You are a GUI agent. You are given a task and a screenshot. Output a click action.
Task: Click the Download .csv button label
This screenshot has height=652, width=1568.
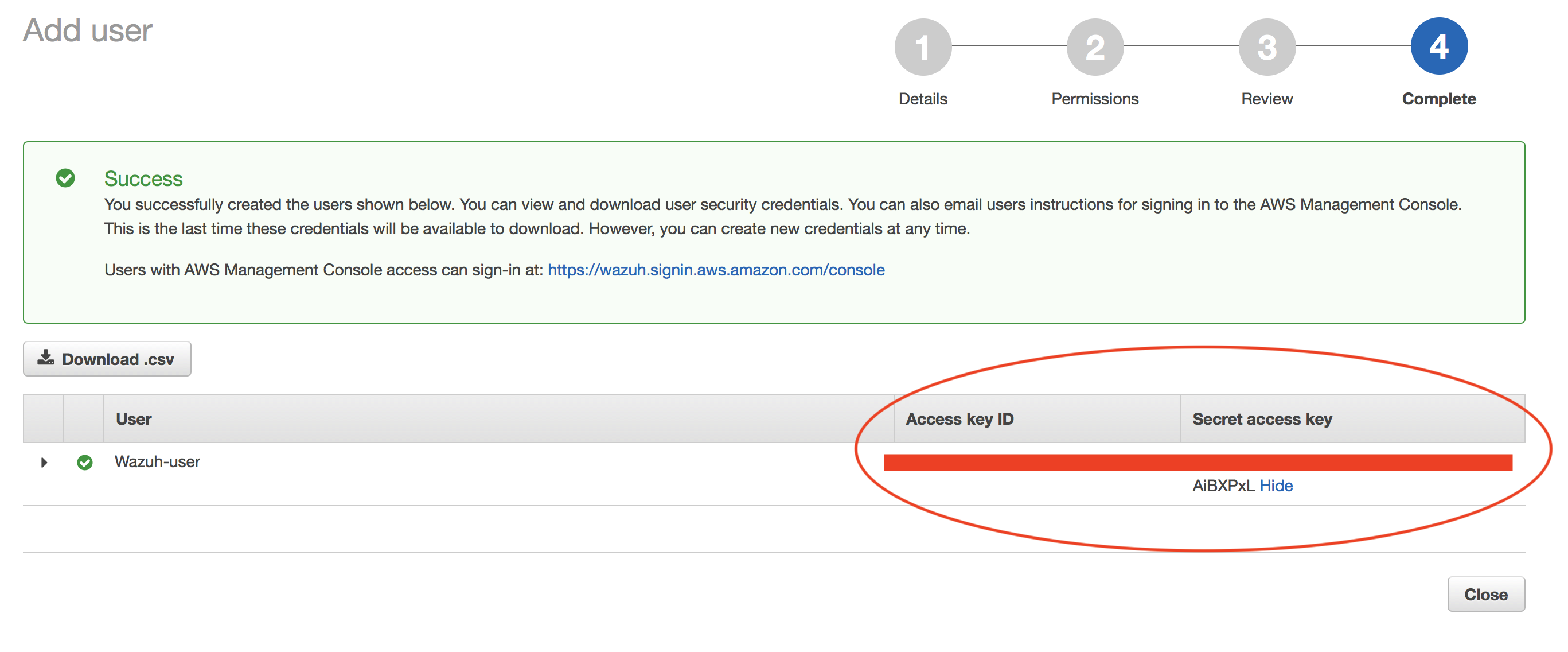[118, 359]
